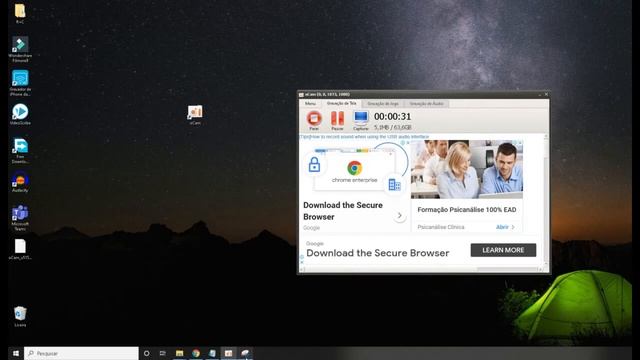The image size is (640, 360).
Task: Click the LEARN MORE ad button
Action: [x=503, y=250]
